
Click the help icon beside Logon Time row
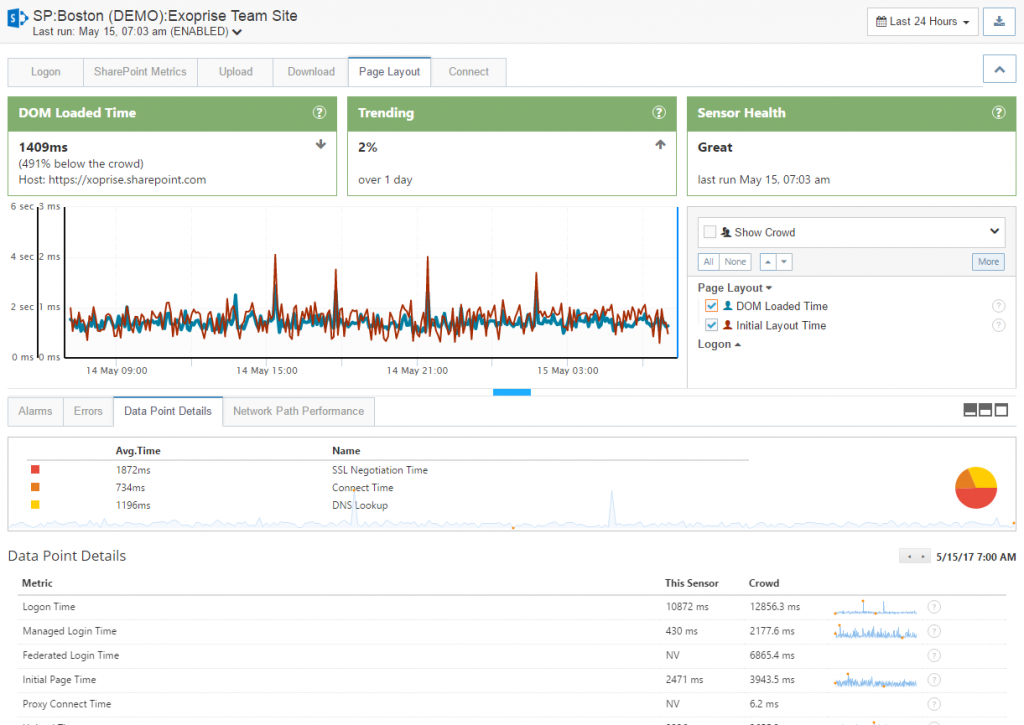(x=933, y=607)
